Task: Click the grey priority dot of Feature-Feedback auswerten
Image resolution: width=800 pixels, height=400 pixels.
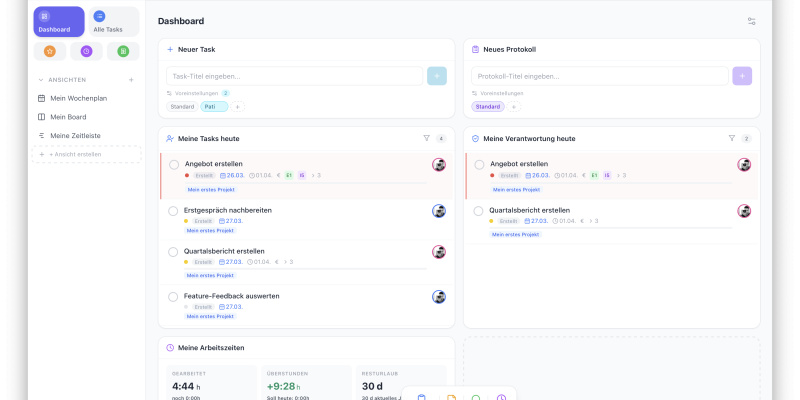Action: click(x=186, y=307)
